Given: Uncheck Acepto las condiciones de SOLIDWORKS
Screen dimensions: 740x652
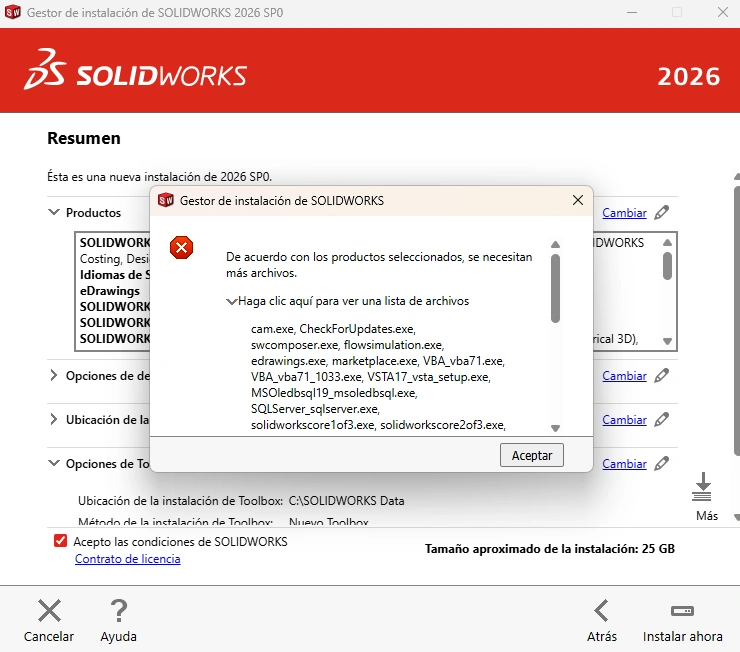Looking at the screenshot, I should [x=60, y=541].
